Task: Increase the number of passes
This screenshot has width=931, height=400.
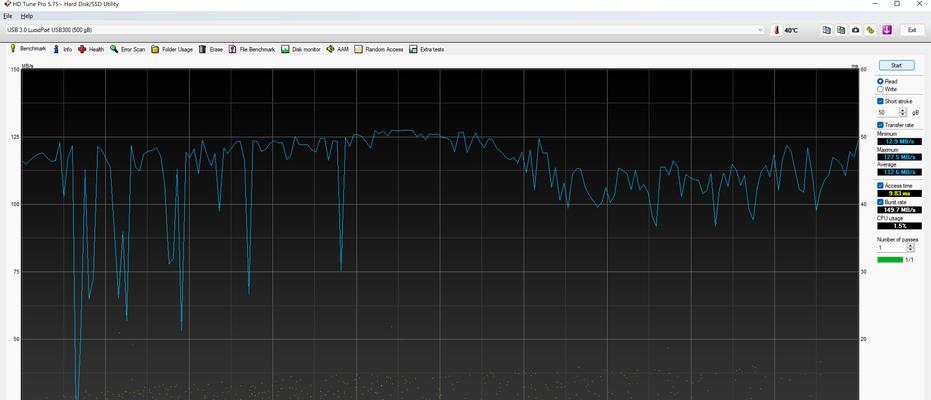Action: click(x=911, y=246)
